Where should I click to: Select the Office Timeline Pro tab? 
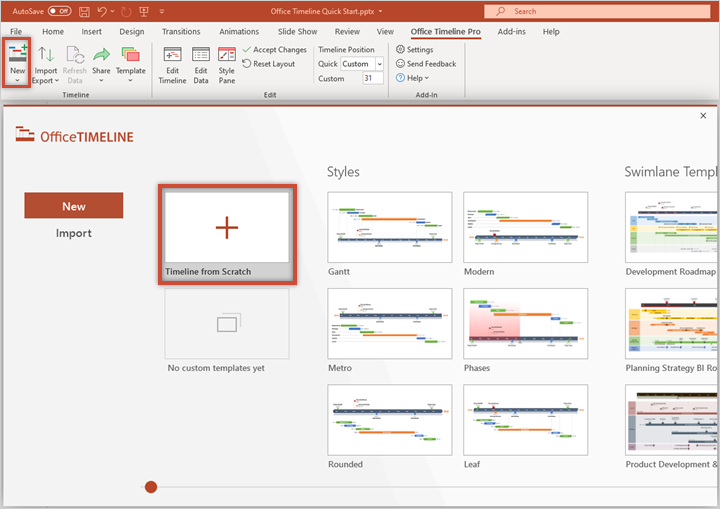pyautogui.click(x=445, y=32)
